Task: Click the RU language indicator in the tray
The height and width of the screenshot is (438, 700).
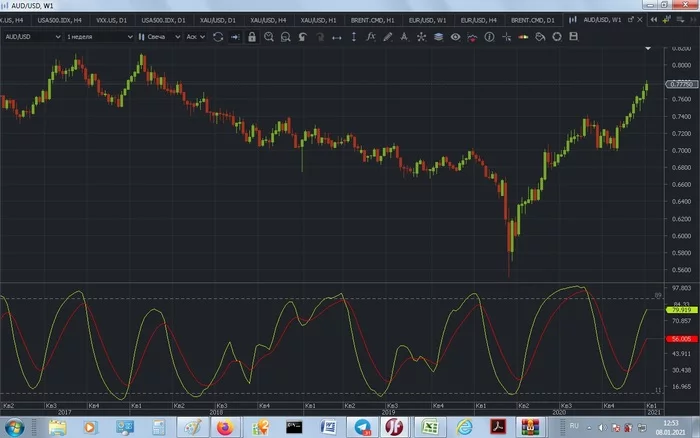Action: point(574,426)
